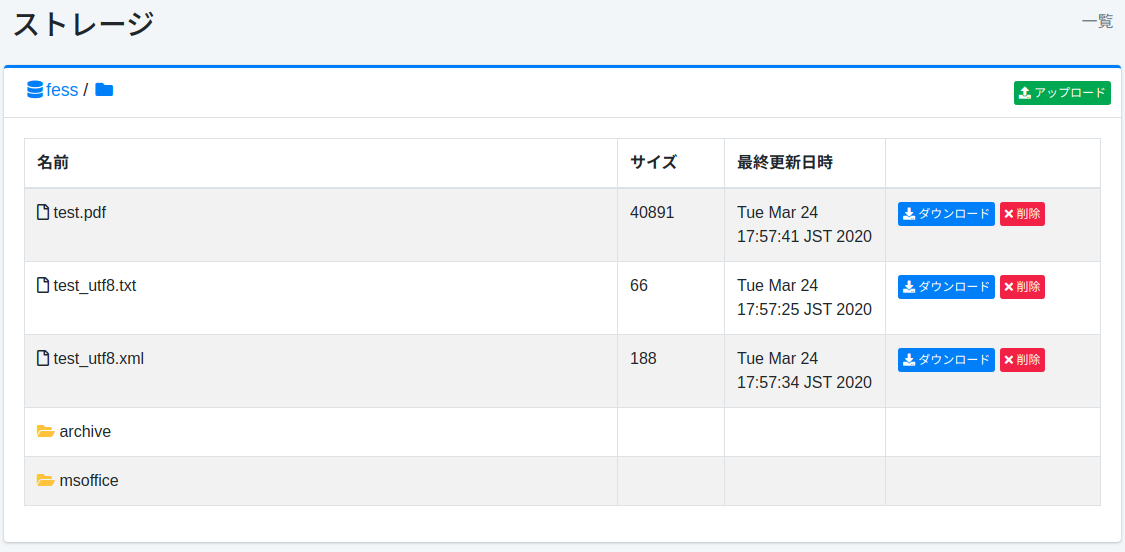This screenshot has height=552, width=1125.
Task: Click the file icon beside test_utf8.txt
Action: (43, 286)
